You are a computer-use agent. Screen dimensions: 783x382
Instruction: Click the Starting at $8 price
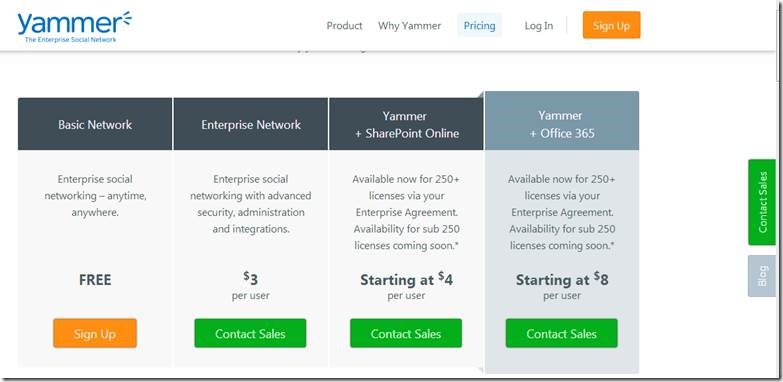pos(562,286)
